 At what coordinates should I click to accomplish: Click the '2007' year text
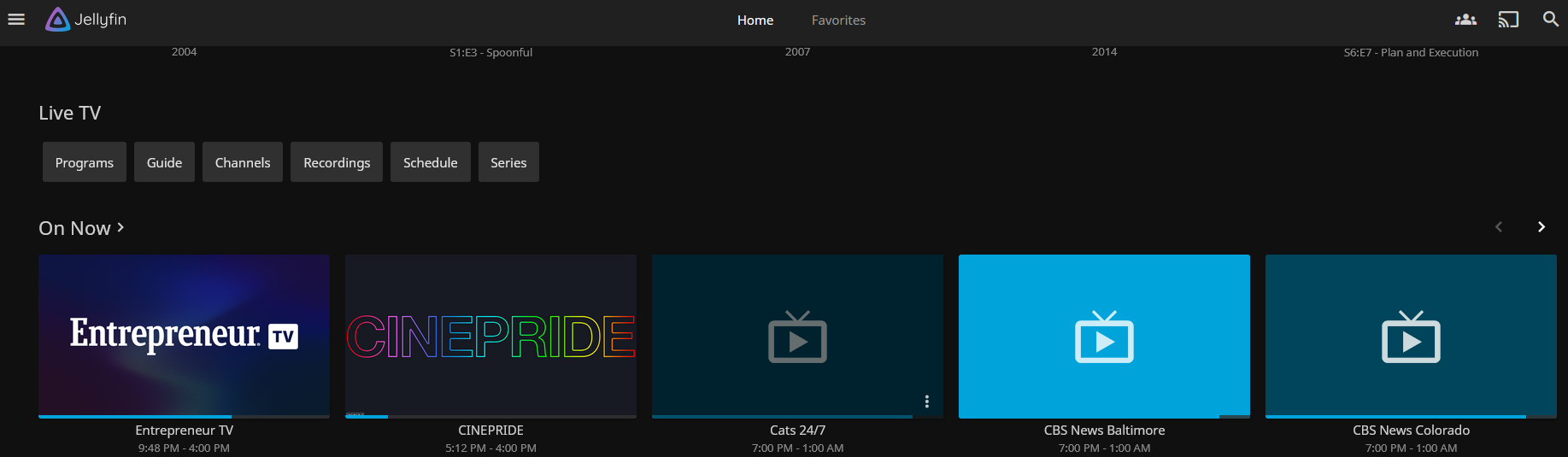click(x=797, y=52)
